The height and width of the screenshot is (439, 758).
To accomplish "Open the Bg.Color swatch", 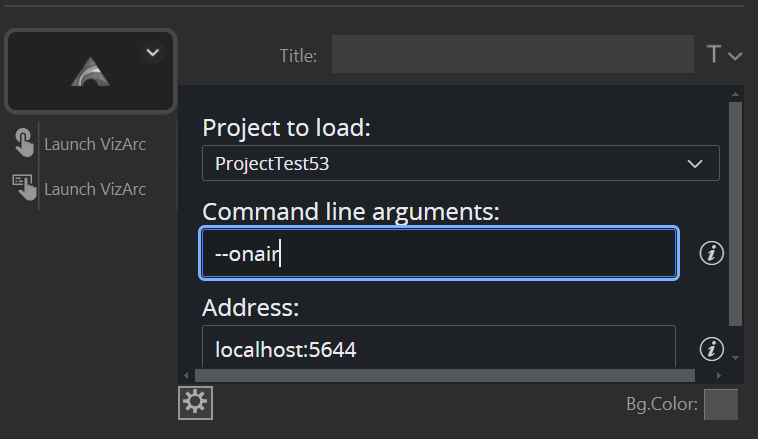I will [x=721, y=405].
